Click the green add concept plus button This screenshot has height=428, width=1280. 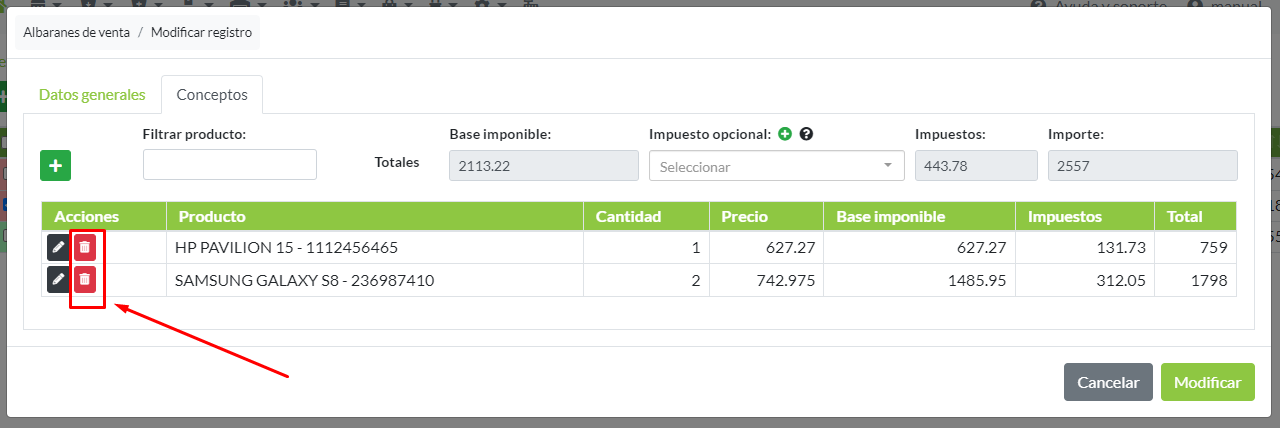[x=55, y=166]
